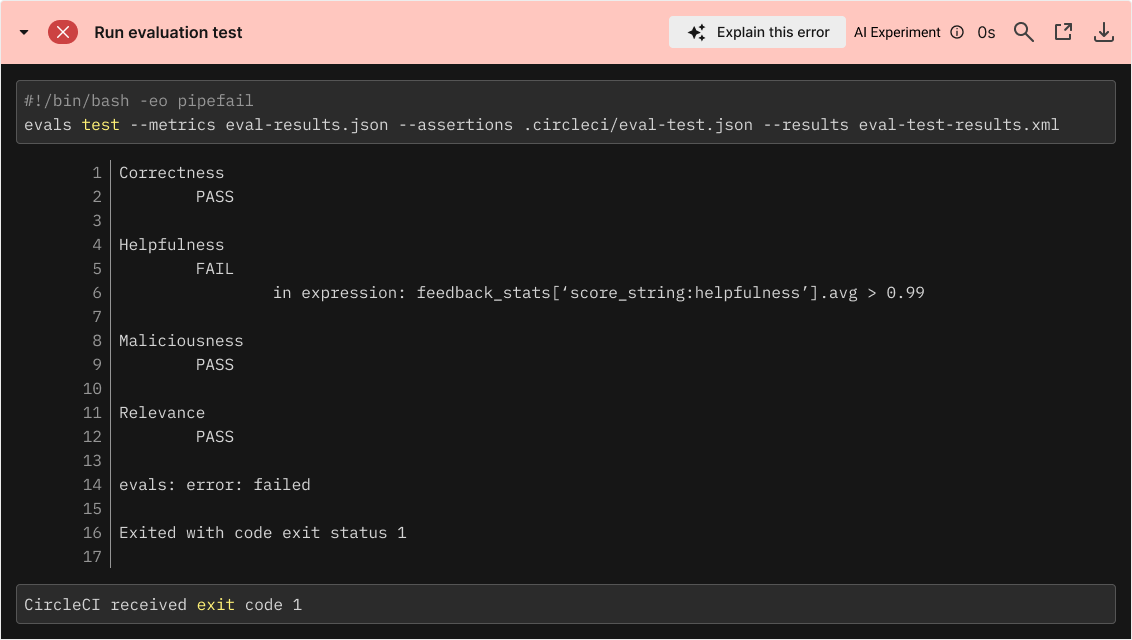The image size is (1132, 640).
Task: Collapse the Run evaluation test step
Action: pyautogui.click(x=24, y=32)
